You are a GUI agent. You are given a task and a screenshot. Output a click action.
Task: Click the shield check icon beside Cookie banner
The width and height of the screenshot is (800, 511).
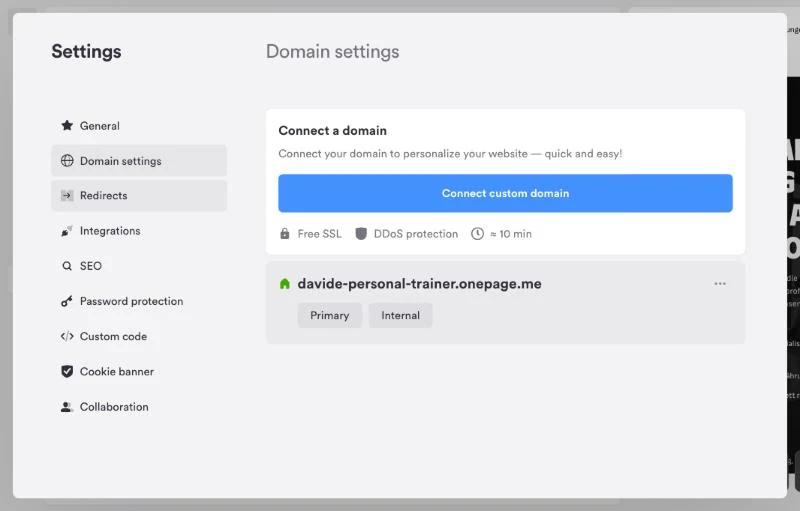[x=67, y=371]
